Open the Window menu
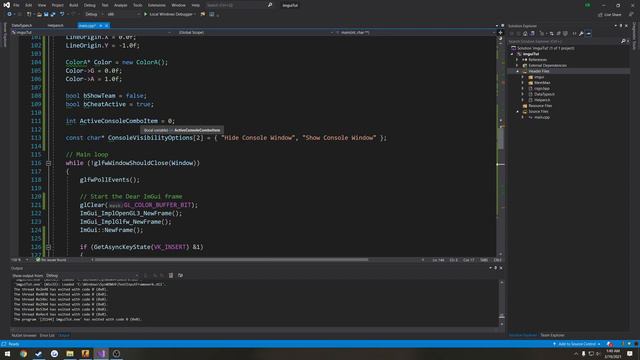Screen dimensions: 640x360 178,5
